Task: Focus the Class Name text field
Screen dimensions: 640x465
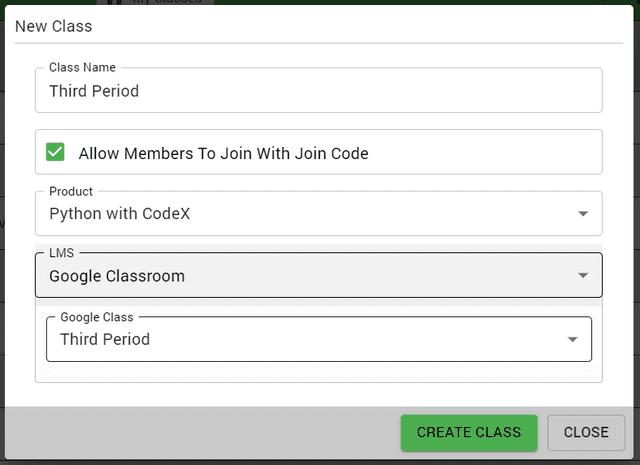Action: (318, 91)
